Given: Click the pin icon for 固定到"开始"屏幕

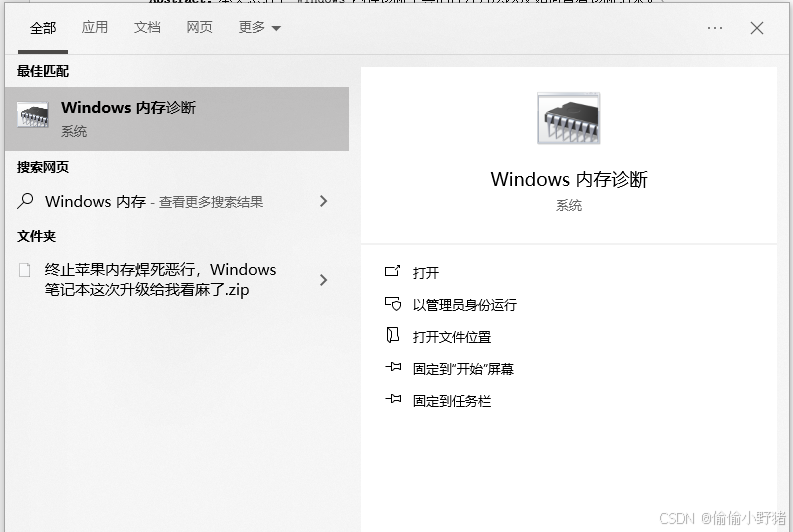Looking at the screenshot, I should [393, 367].
